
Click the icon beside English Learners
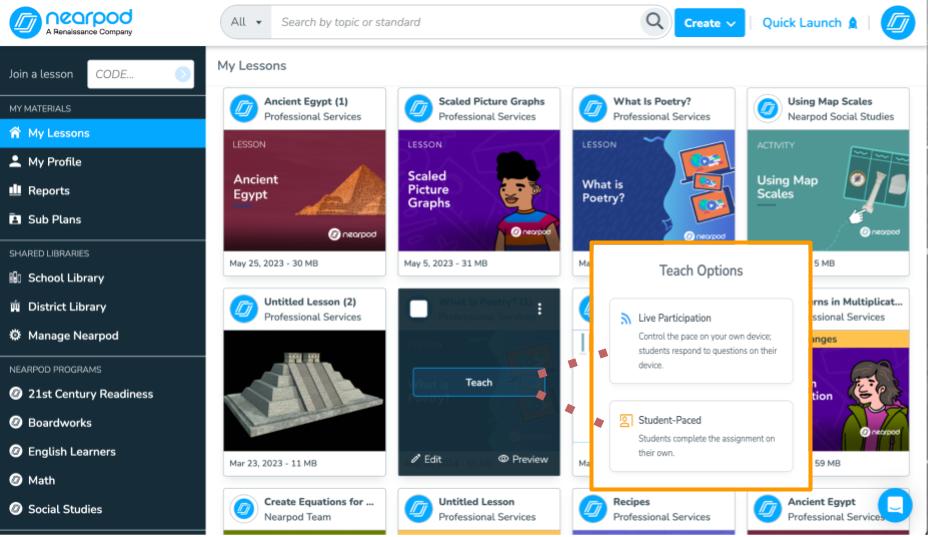(x=16, y=451)
